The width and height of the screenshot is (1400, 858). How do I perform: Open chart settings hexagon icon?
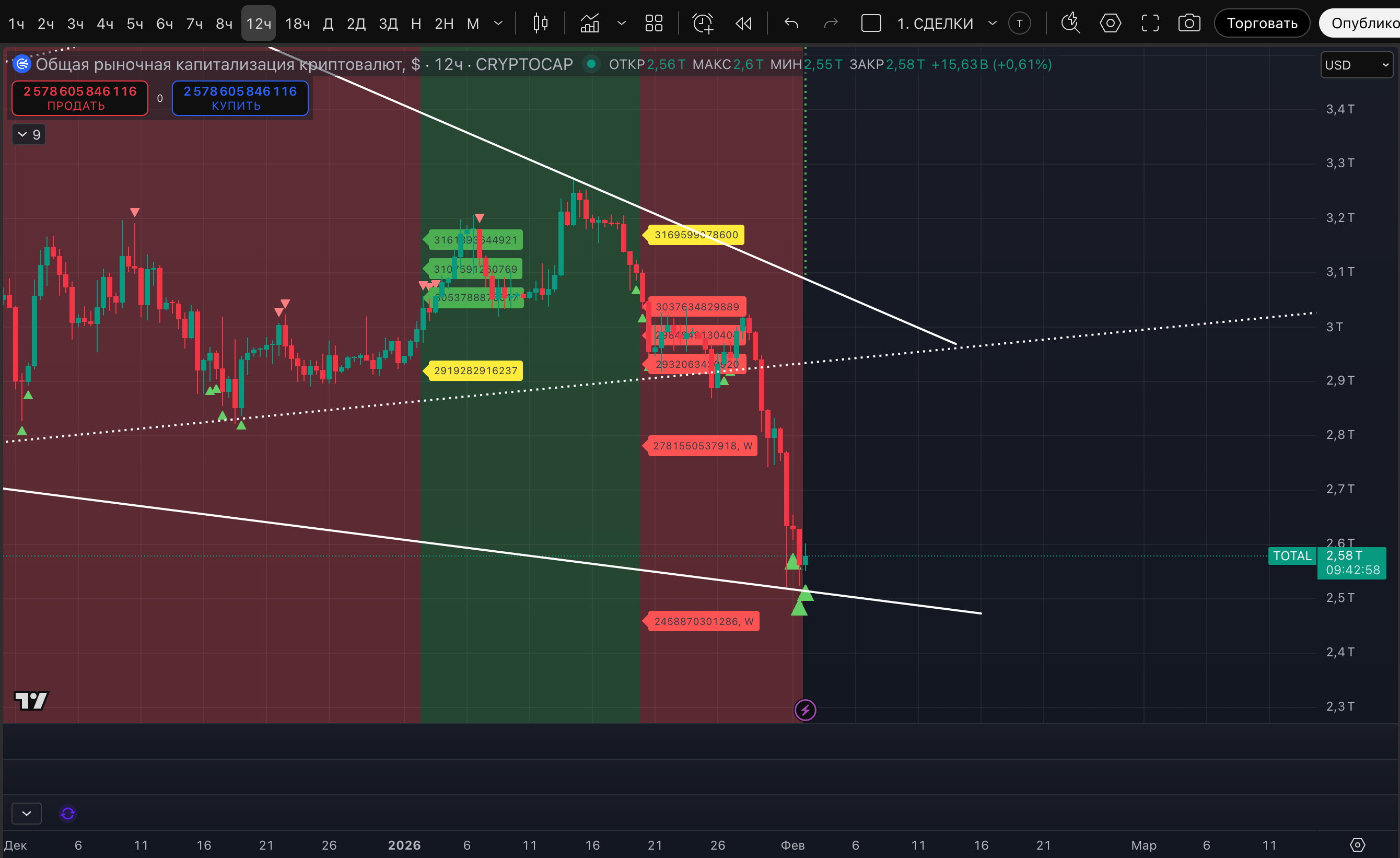(x=1110, y=24)
